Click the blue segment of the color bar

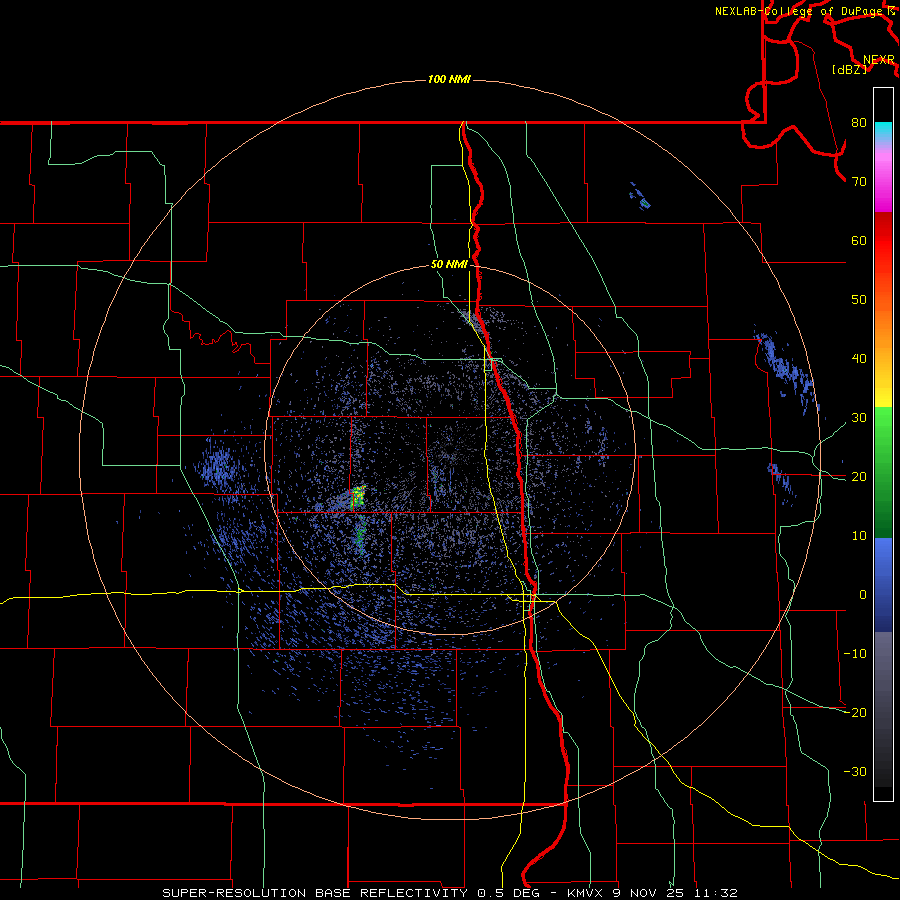(883, 584)
